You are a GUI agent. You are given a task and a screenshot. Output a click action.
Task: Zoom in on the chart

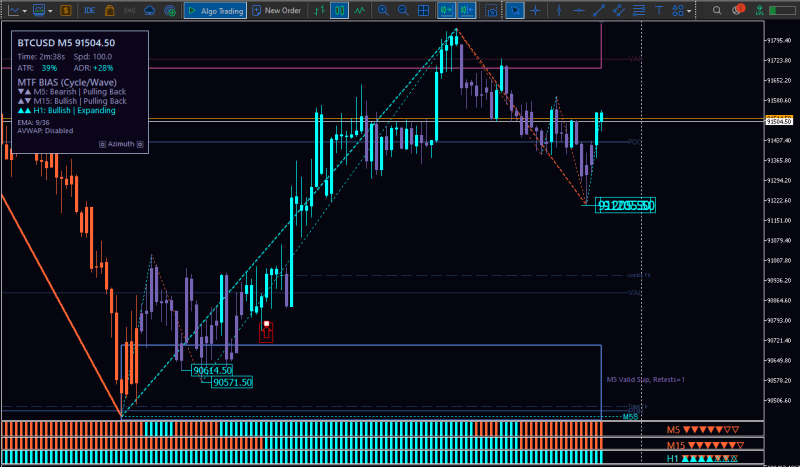click(383, 10)
